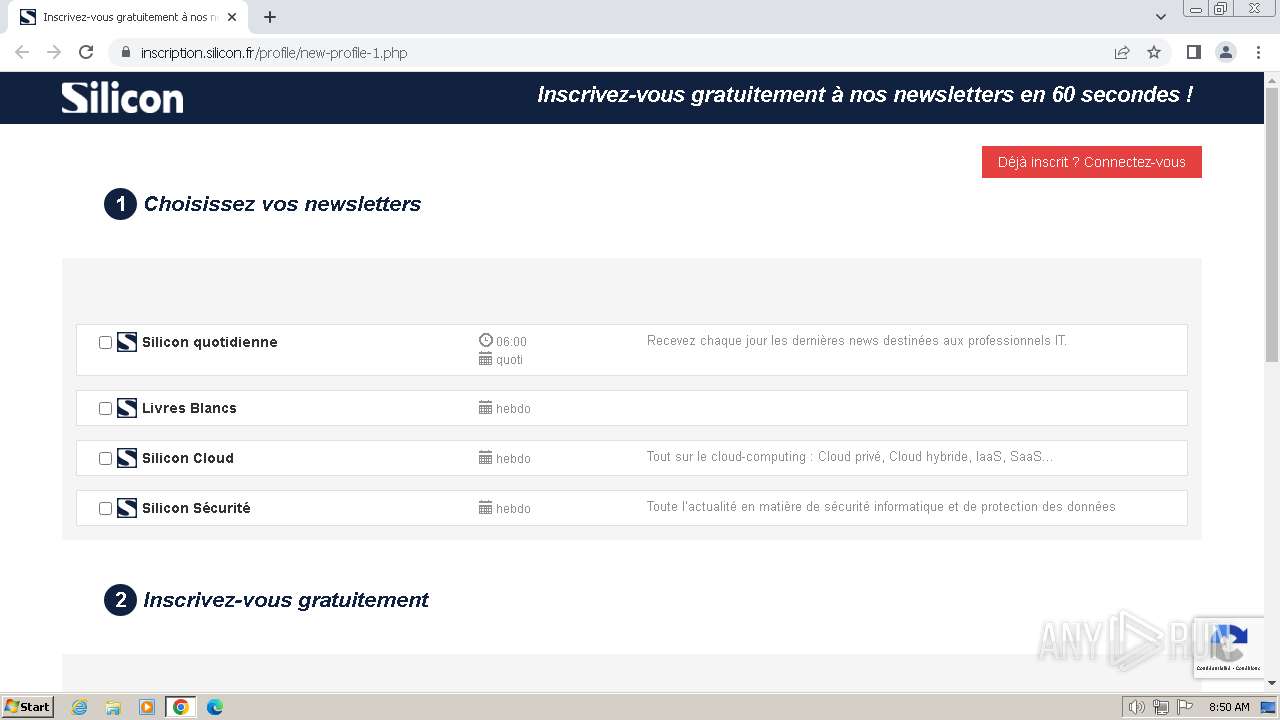Click Déjà inscrit ? Connectez-vous button
1280x720 pixels.
click(x=1092, y=162)
